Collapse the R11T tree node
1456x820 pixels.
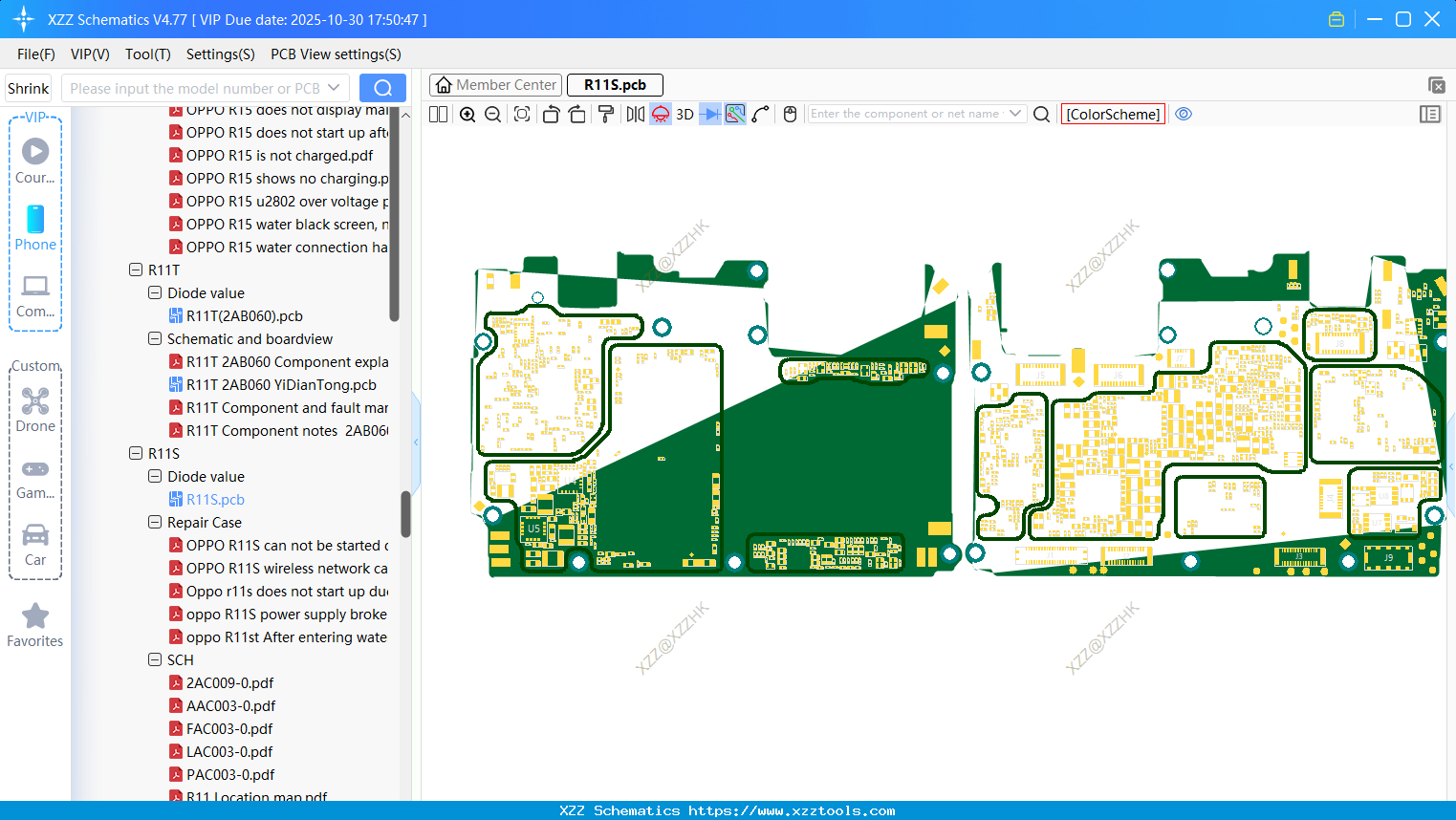click(136, 270)
